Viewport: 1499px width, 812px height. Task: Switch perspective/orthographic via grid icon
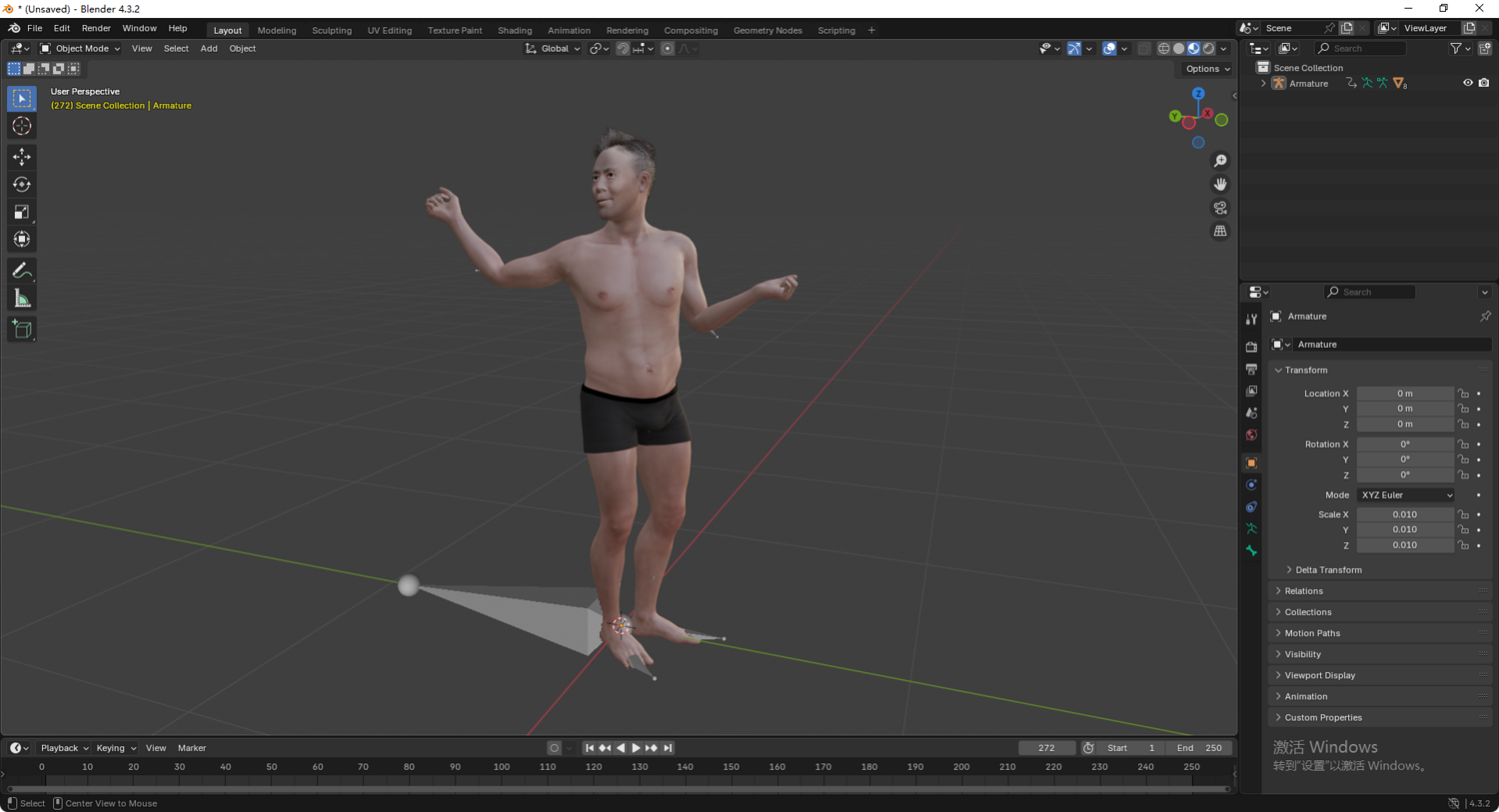(1220, 231)
